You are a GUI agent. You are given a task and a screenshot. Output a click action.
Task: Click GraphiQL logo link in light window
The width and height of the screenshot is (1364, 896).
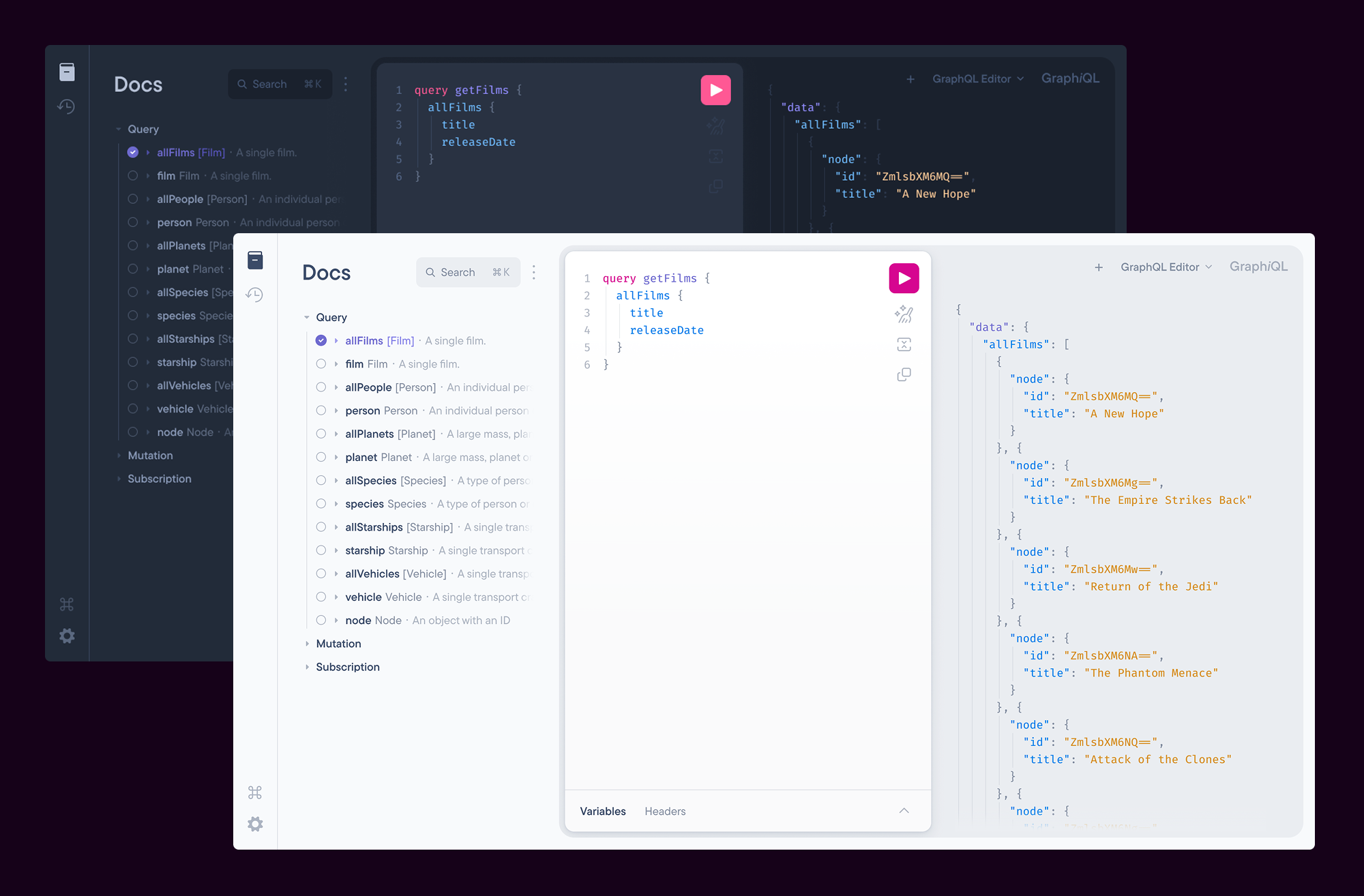click(x=1258, y=267)
